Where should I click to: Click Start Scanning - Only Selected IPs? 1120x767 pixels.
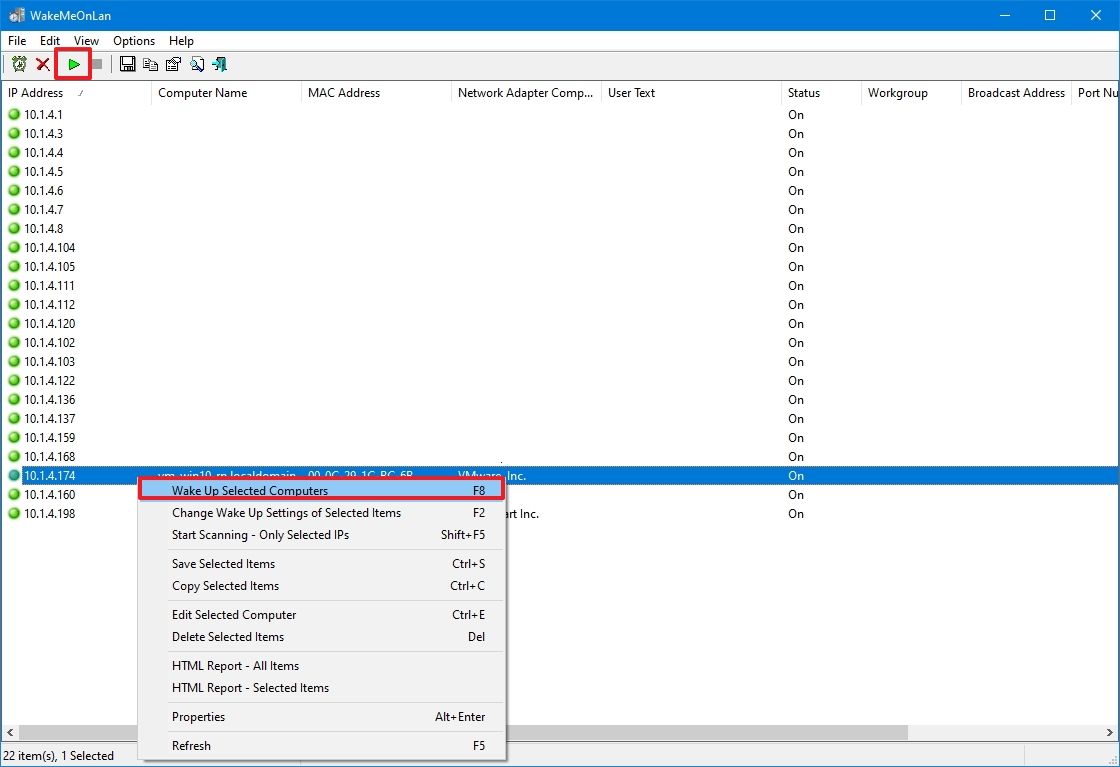point(262,535)
